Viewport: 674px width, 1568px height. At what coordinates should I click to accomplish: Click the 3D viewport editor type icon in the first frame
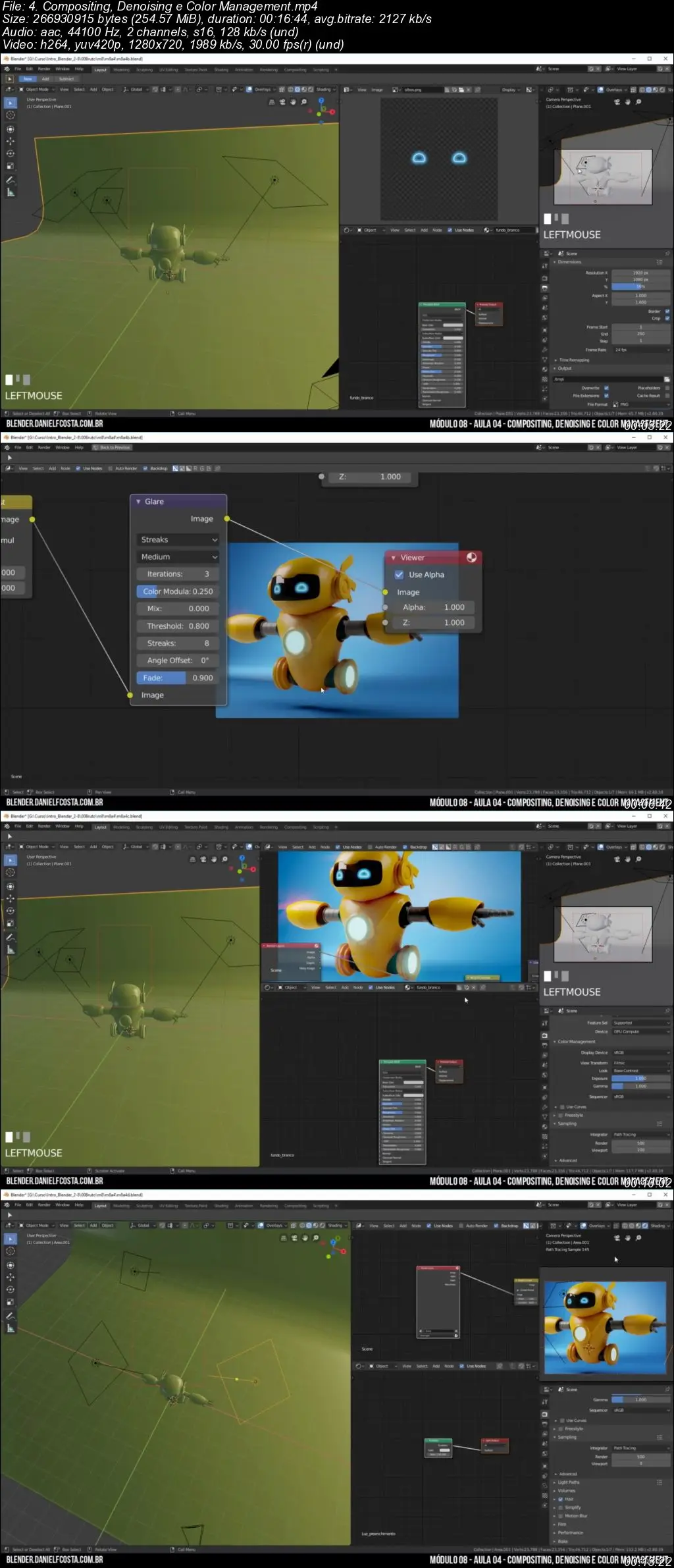[9, 90]
